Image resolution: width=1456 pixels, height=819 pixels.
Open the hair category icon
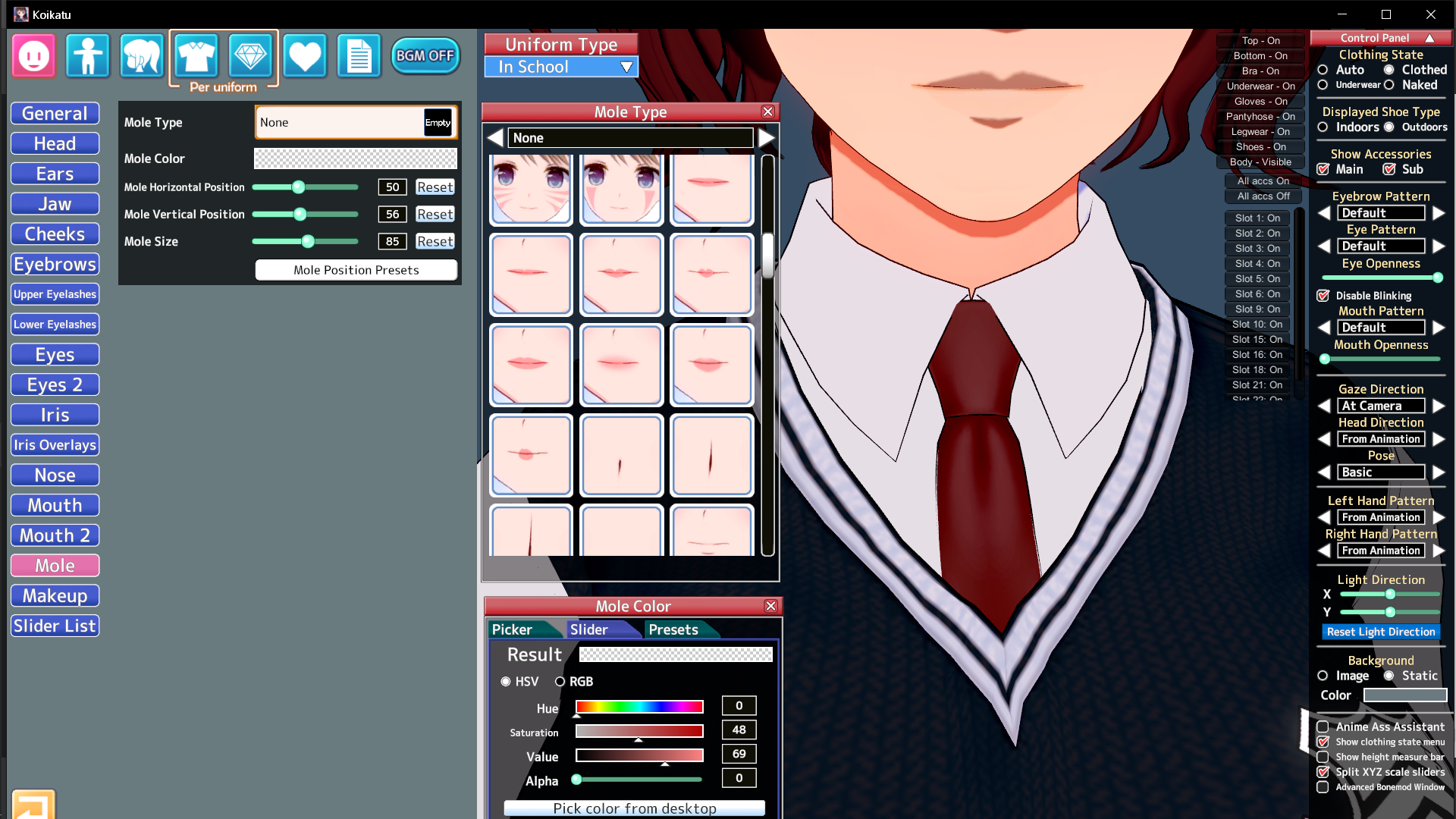point(142,55)
